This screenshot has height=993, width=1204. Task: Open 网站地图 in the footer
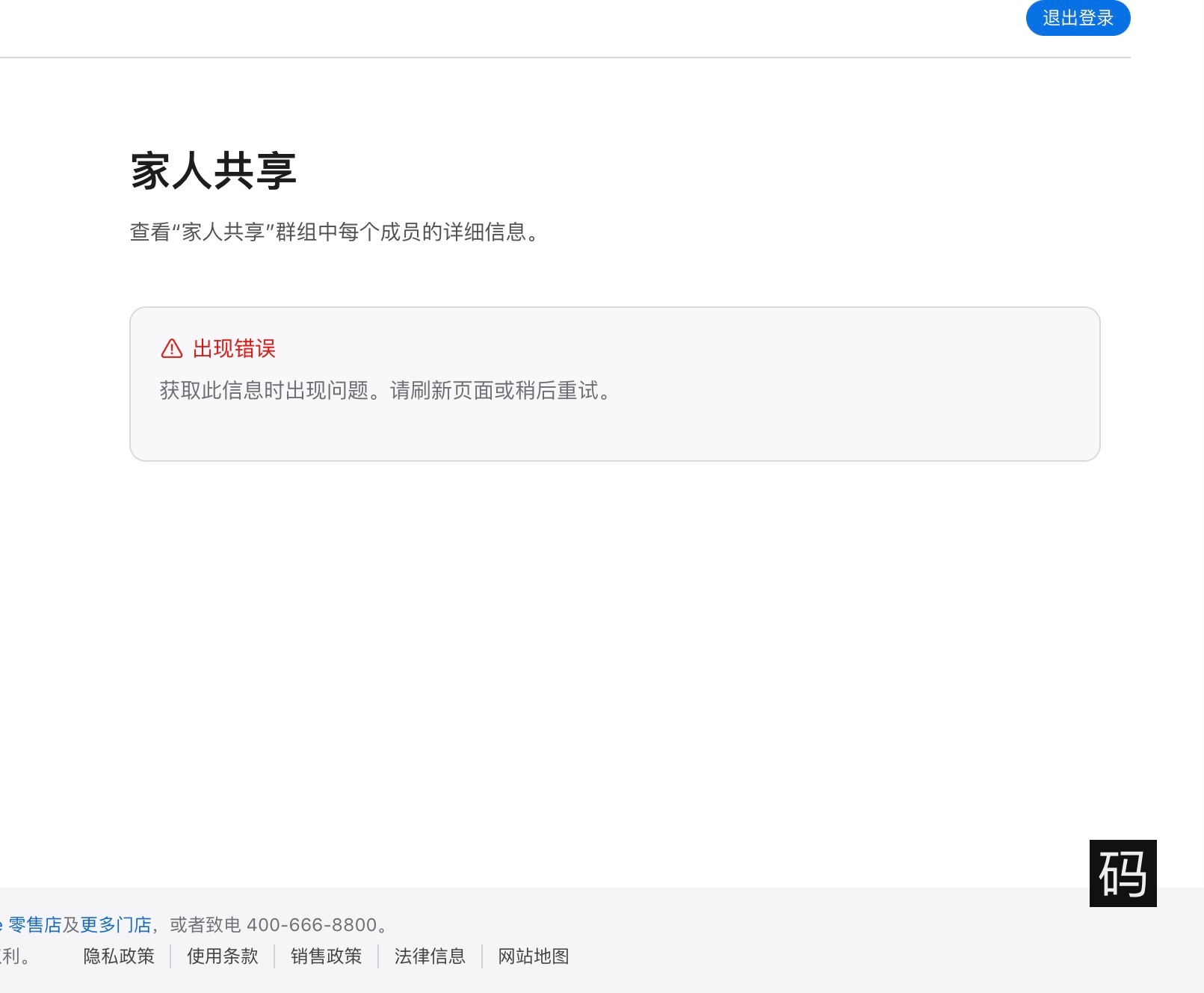(534, 956)
